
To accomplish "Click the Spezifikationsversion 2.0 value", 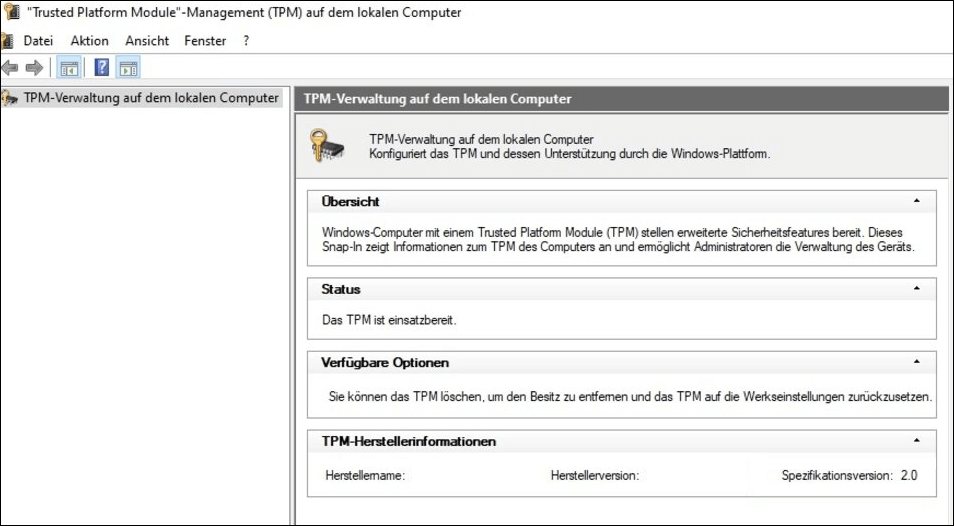I will 909,476.
